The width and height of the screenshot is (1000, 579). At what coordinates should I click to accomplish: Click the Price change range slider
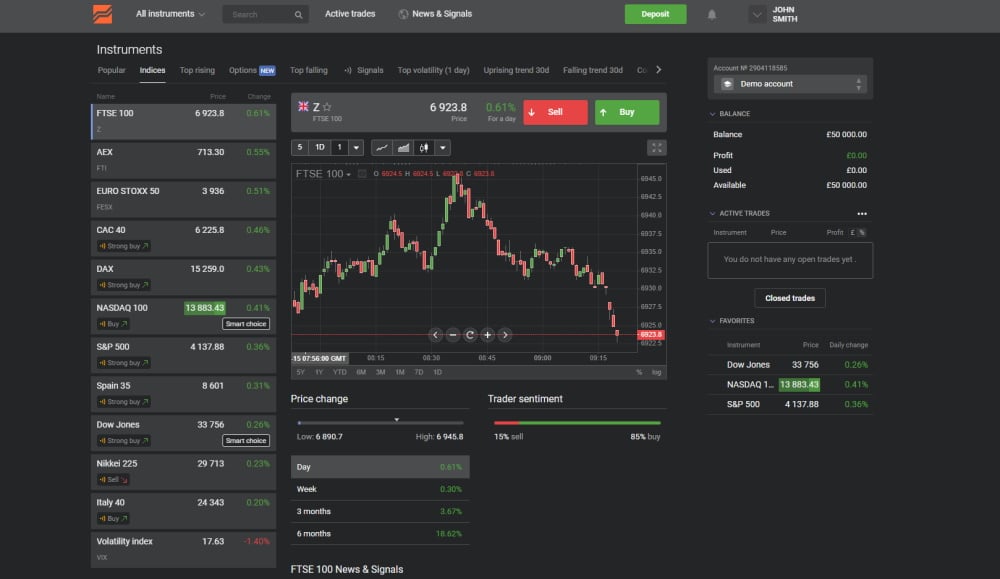[x=380, y=422]
